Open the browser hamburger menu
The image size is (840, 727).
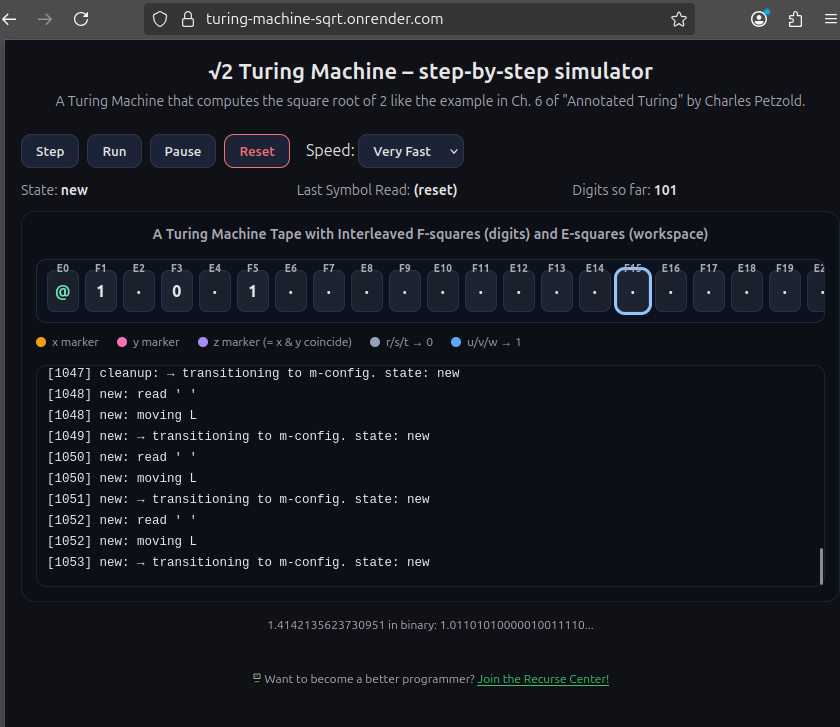[829, 19]
